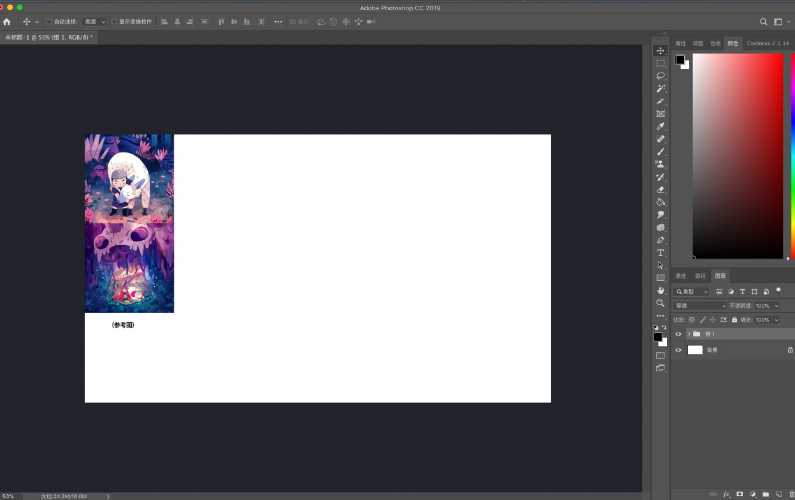The height and width of the screenshot is (500, 795).
Task: Toggle lock transparent pixels
Action: coord(692,320)
